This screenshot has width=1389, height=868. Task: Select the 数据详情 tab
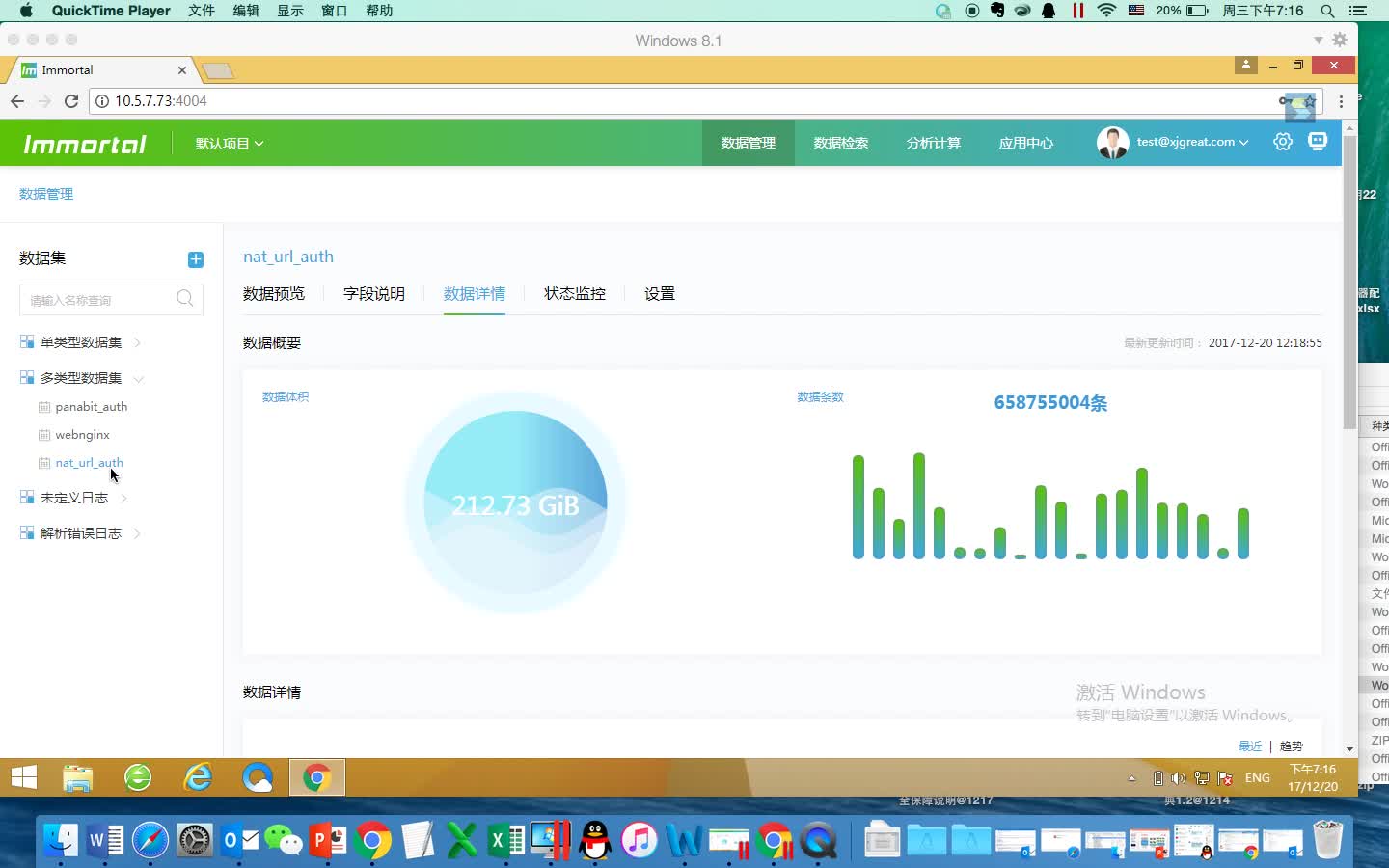pyautogui.click(x=475, y=294)
